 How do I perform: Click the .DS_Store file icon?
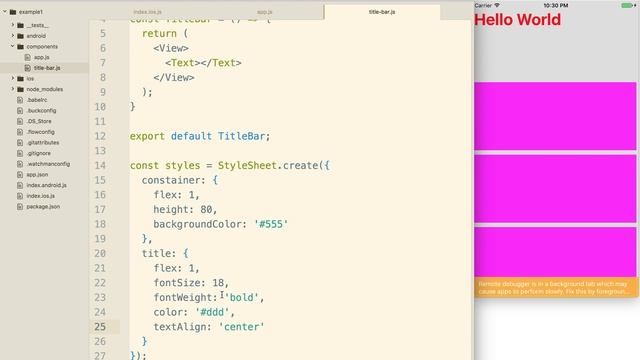point(20,121)
